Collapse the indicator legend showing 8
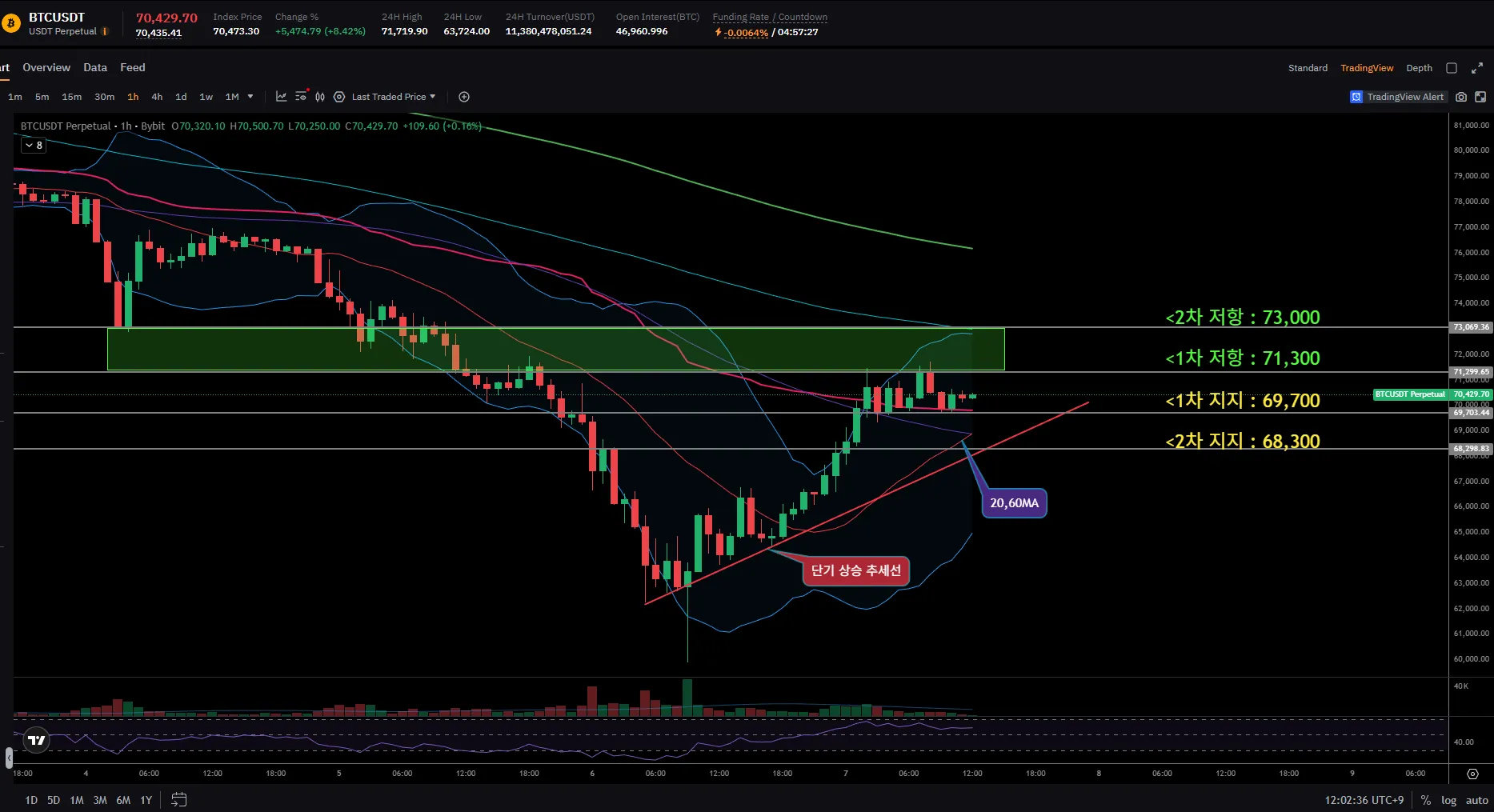Screen dimensions: 1494x812 pyautogui.click(x=34, y=146)
